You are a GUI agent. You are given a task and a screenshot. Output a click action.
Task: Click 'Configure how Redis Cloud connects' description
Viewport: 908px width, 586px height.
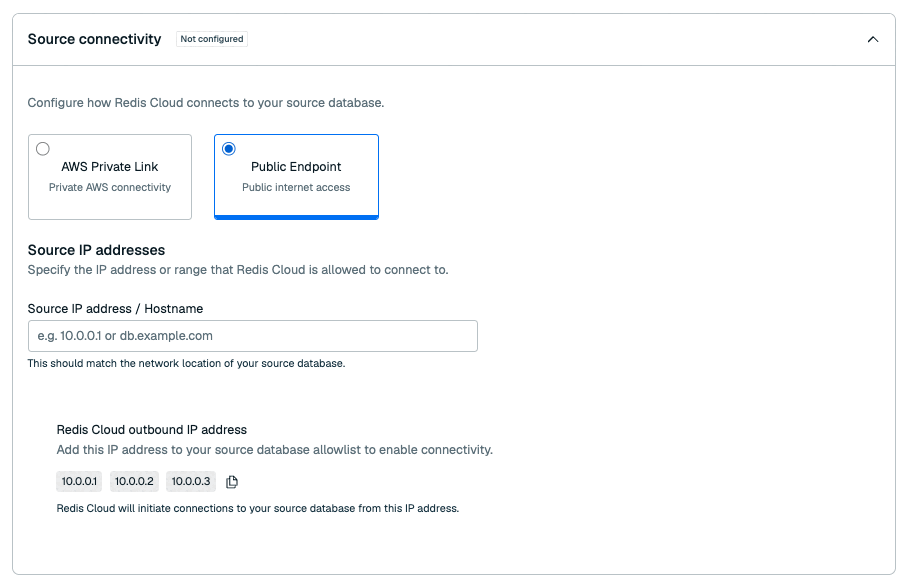[x=206, y=102]
